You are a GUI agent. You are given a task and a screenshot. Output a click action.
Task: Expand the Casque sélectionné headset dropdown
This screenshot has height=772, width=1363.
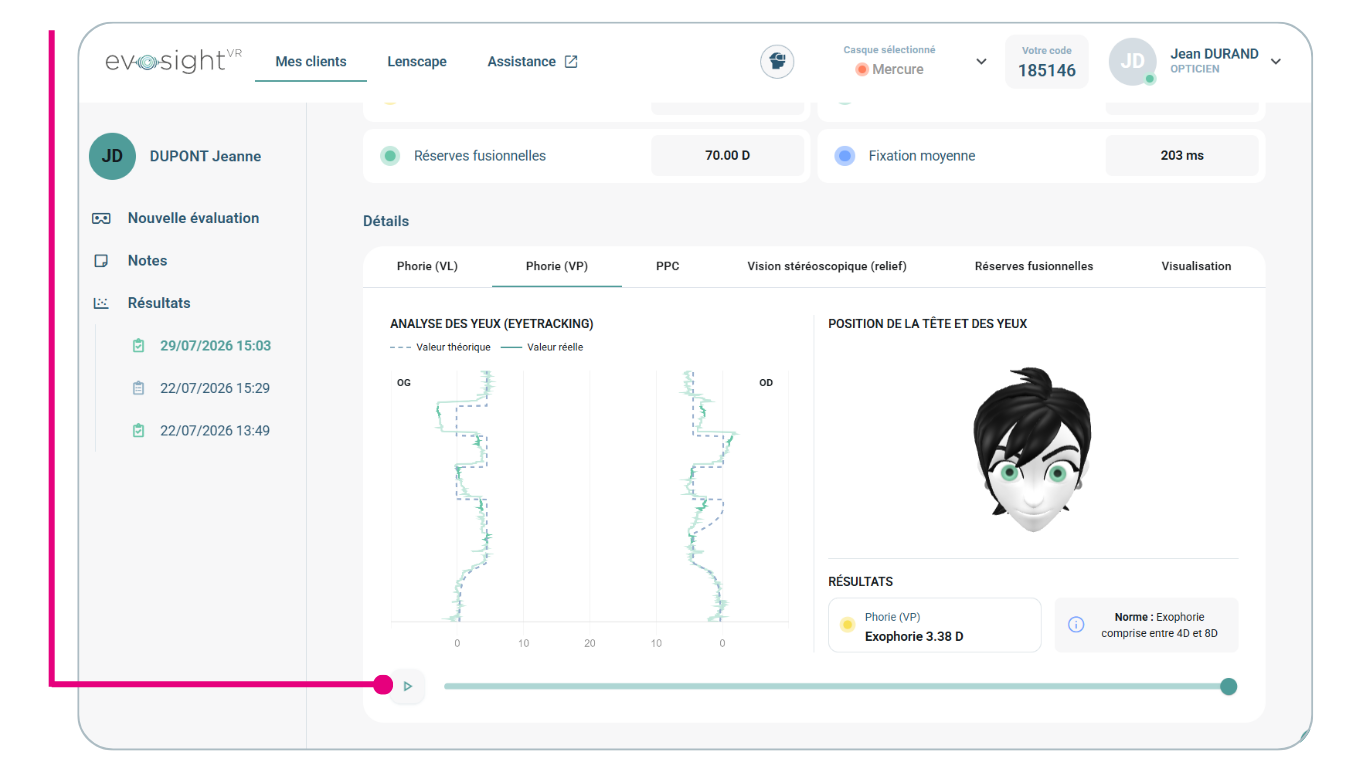981,62
